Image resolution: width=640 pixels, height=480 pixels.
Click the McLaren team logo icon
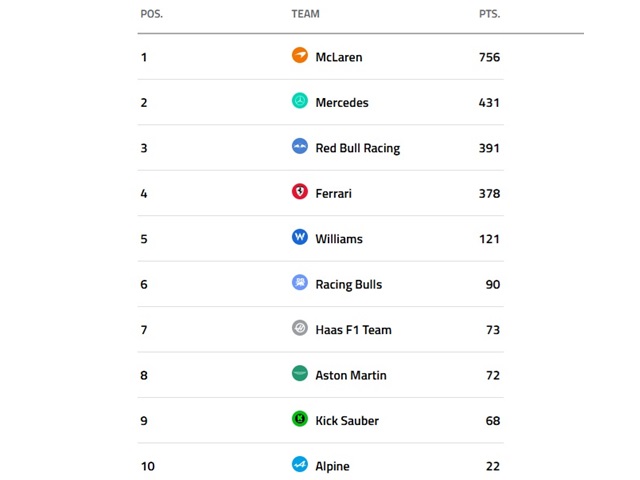coord(299,56)
